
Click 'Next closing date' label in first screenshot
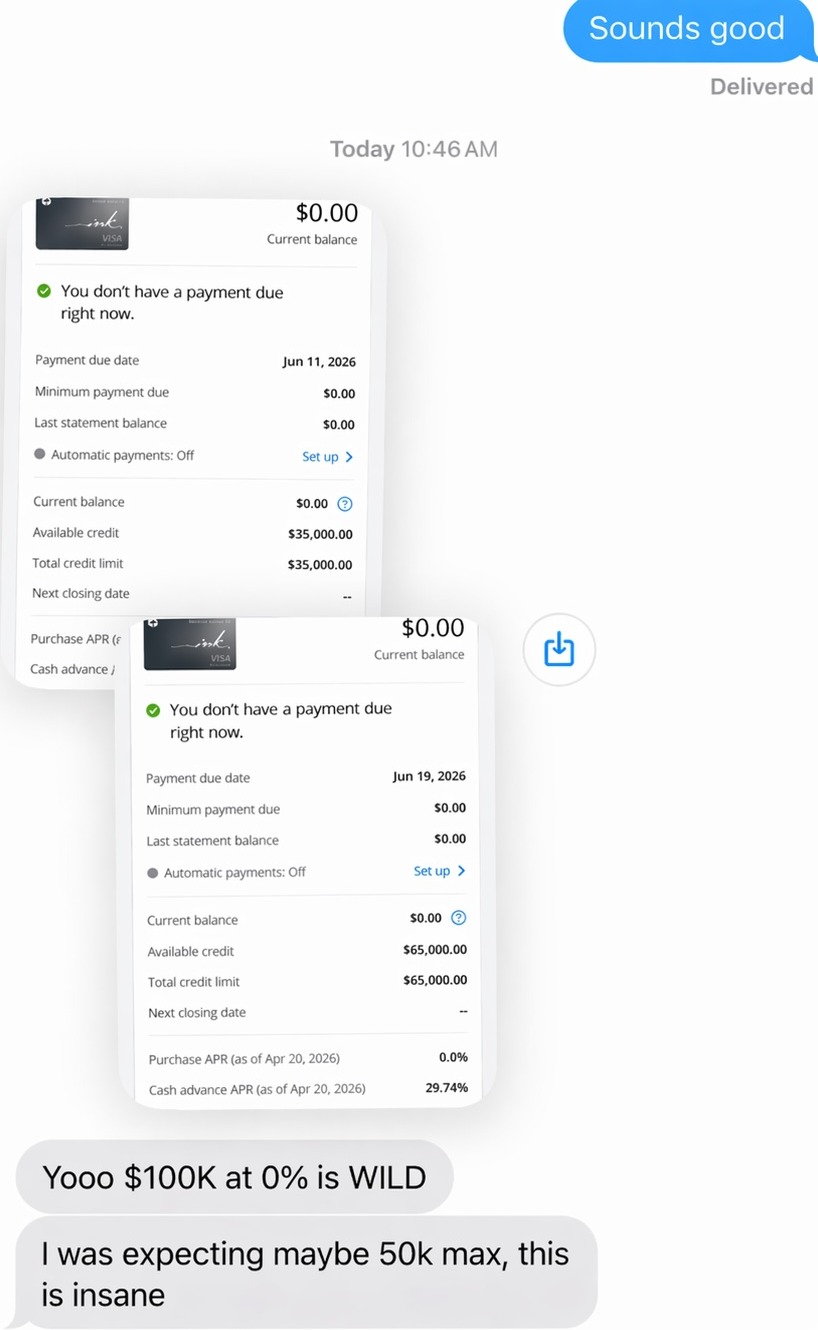pos(81,593)
